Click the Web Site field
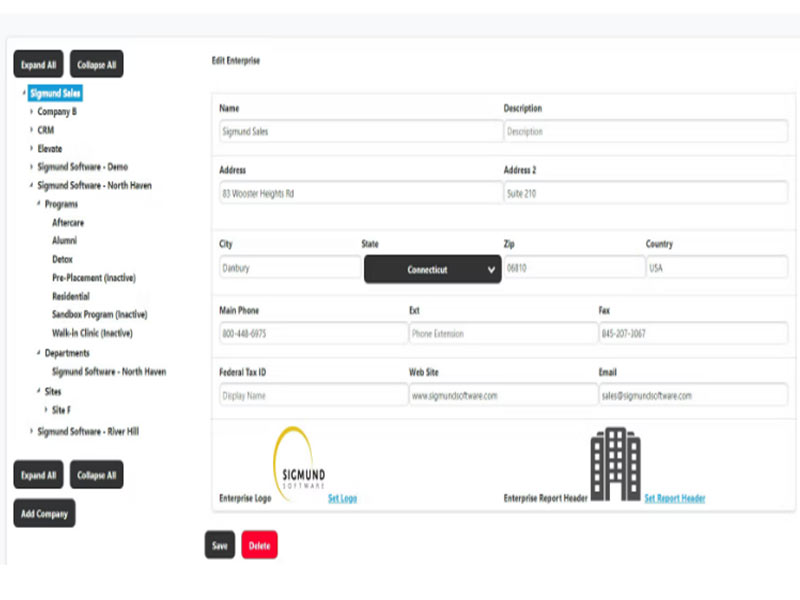This screenshot has height=600, width=800. pos(503,395)
